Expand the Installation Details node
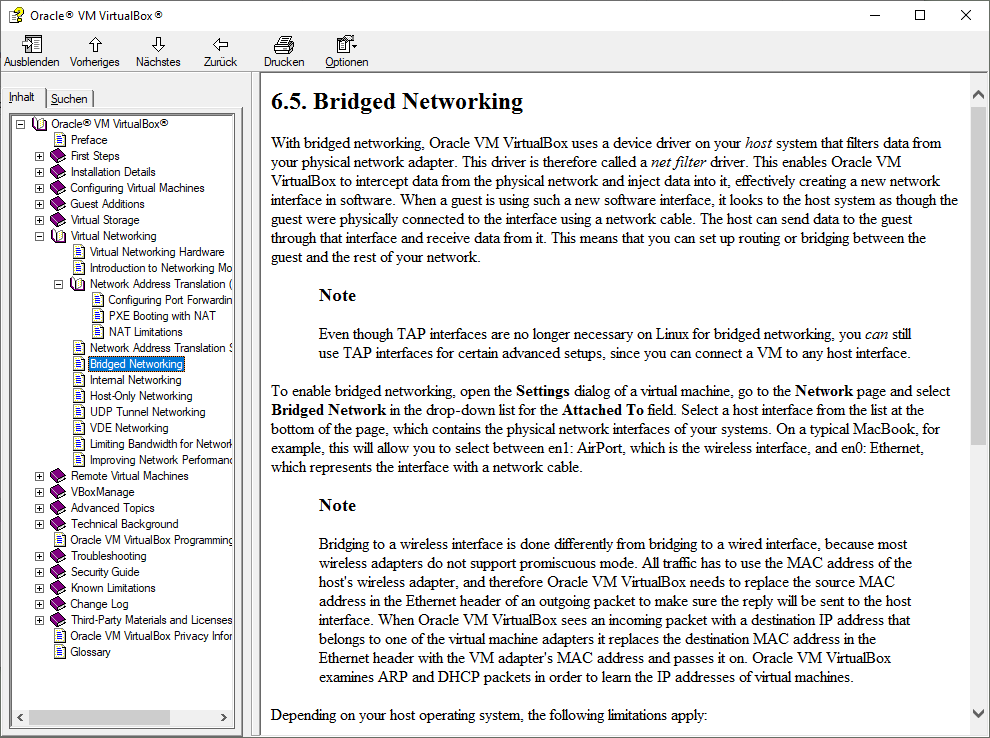990x738 pixels. pyautogui.click(x=39, y=172)
